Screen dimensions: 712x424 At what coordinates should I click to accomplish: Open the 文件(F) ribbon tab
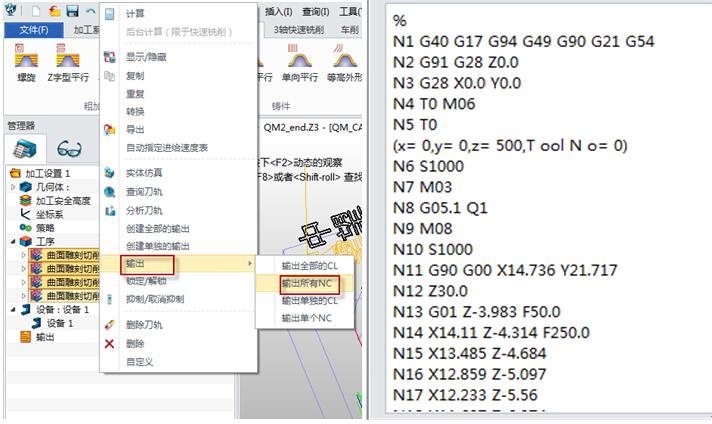click(34, 30)
